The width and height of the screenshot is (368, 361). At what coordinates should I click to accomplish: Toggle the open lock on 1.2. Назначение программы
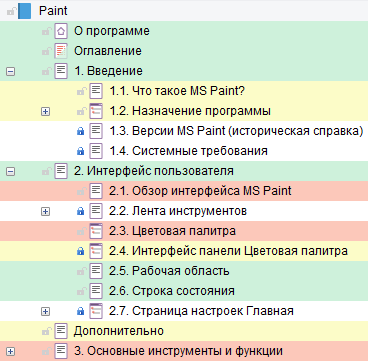point(81,112)
